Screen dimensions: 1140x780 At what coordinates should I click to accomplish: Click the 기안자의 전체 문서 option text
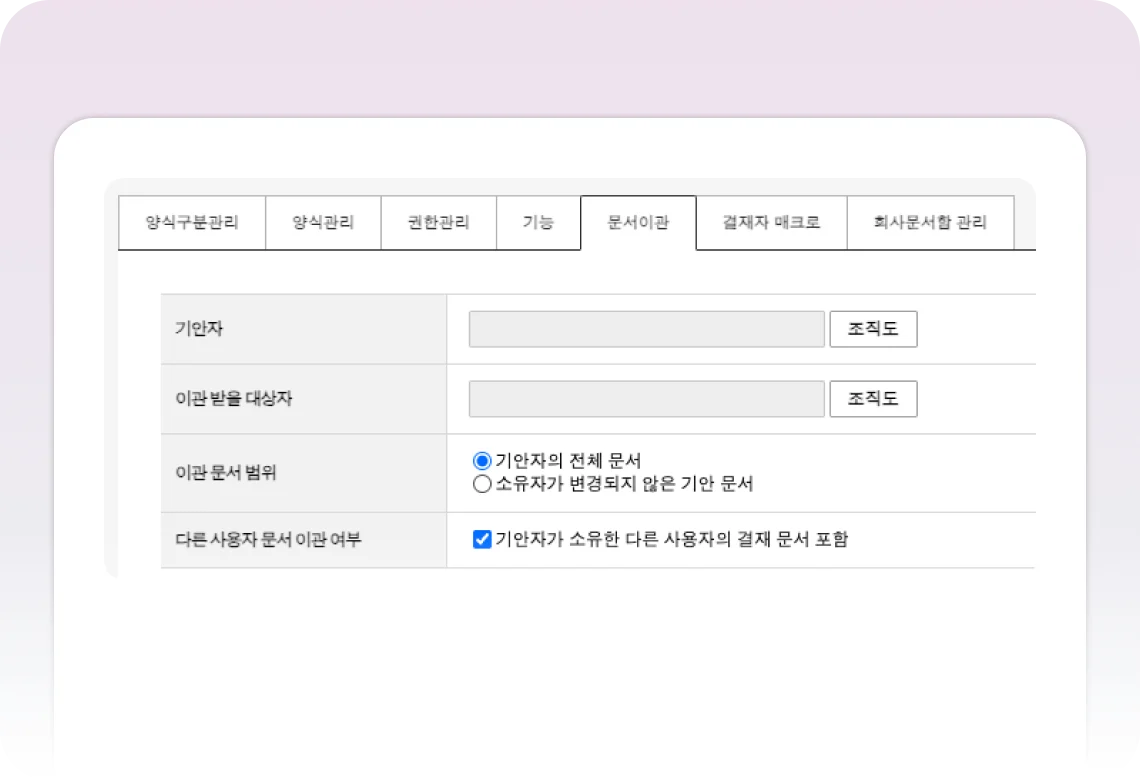click(568, 461)
